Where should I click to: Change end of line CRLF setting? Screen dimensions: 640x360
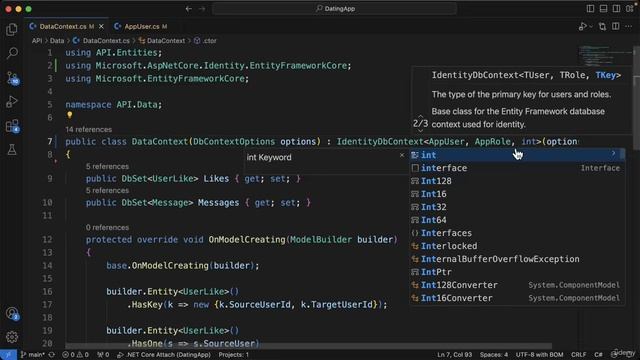tap(578, 355)
